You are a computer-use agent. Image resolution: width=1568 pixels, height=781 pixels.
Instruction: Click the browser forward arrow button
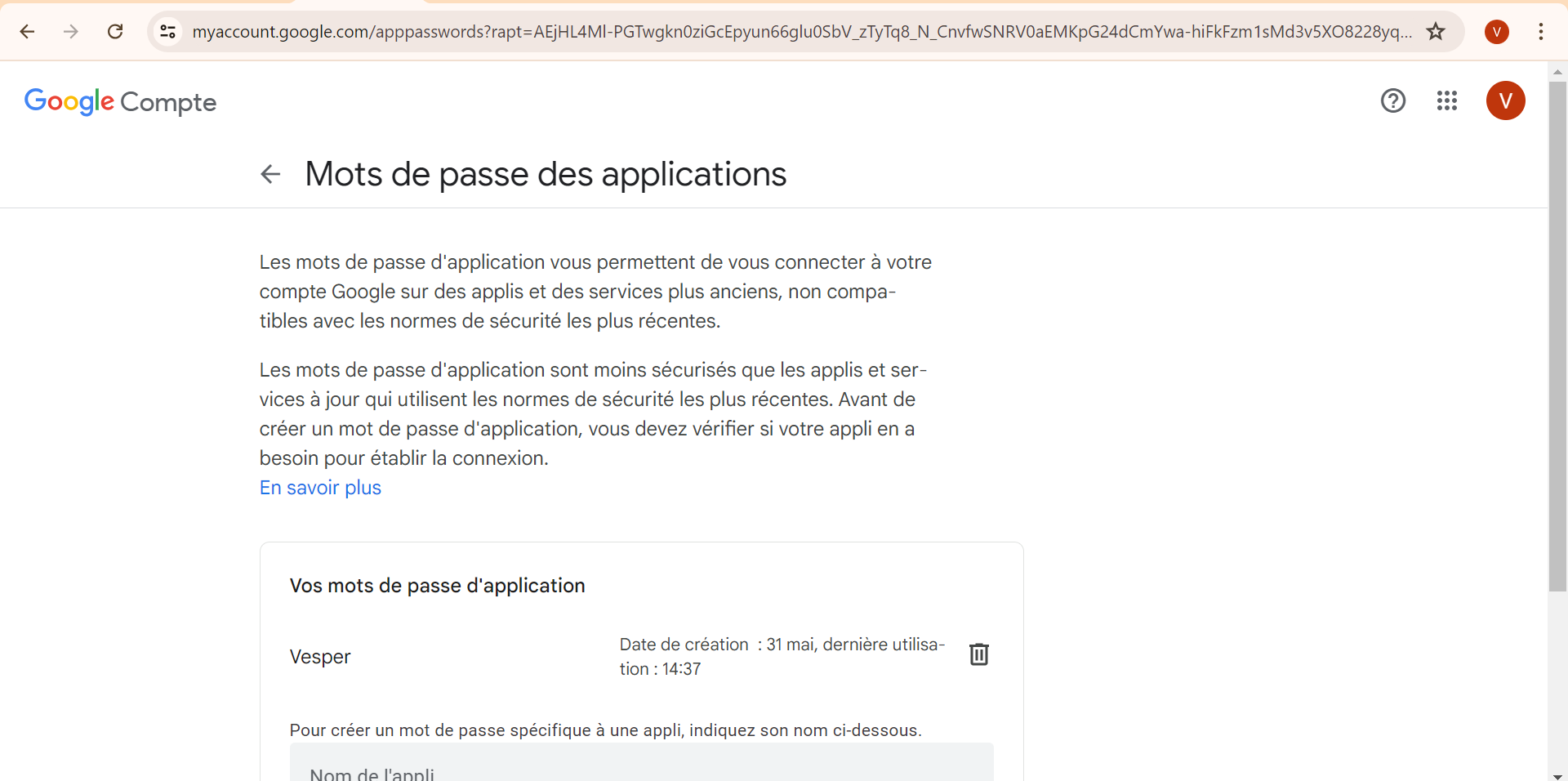[71, 32]
